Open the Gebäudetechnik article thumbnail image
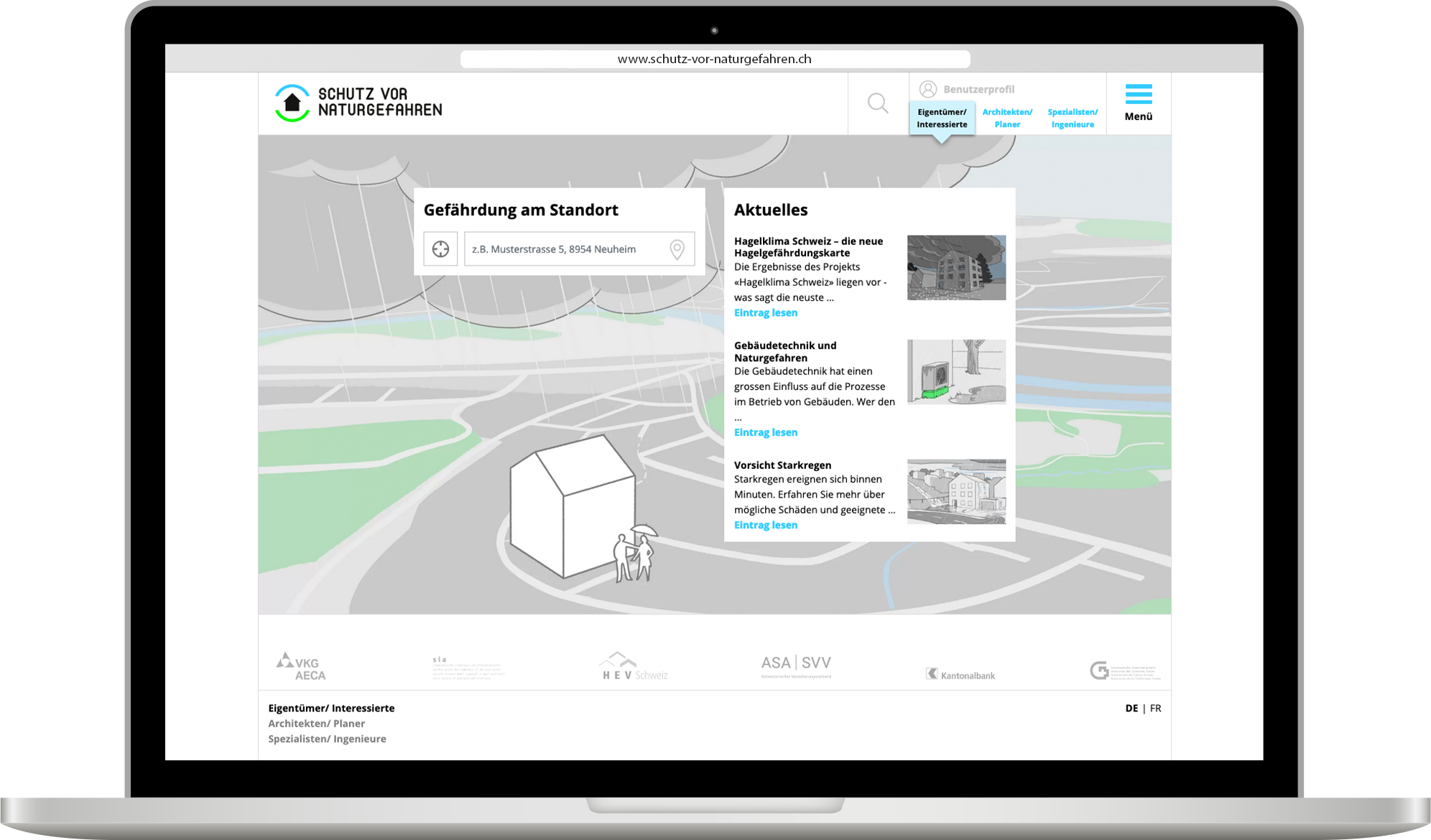 956,372
